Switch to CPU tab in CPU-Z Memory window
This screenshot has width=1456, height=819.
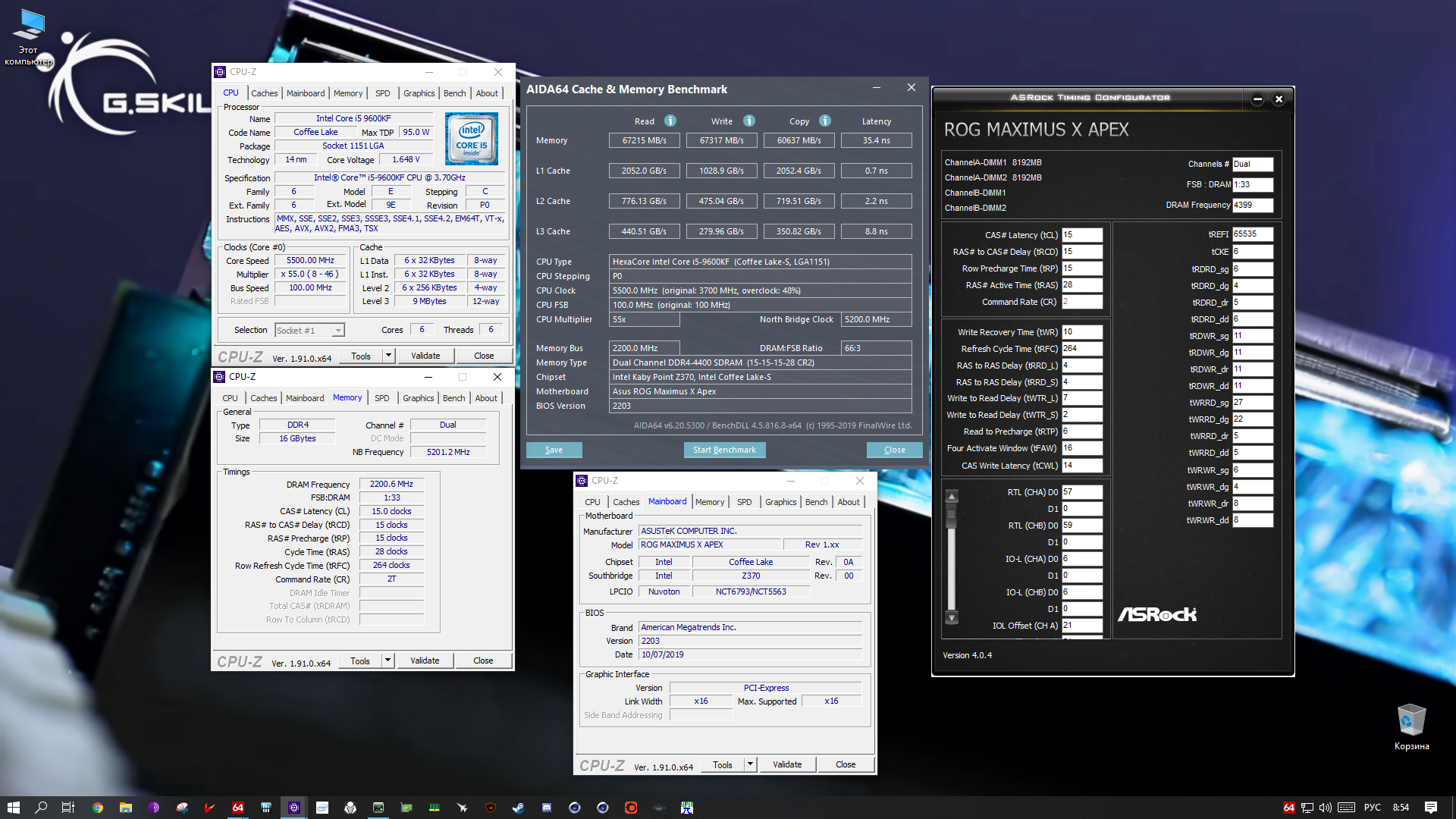pos(230,398)
